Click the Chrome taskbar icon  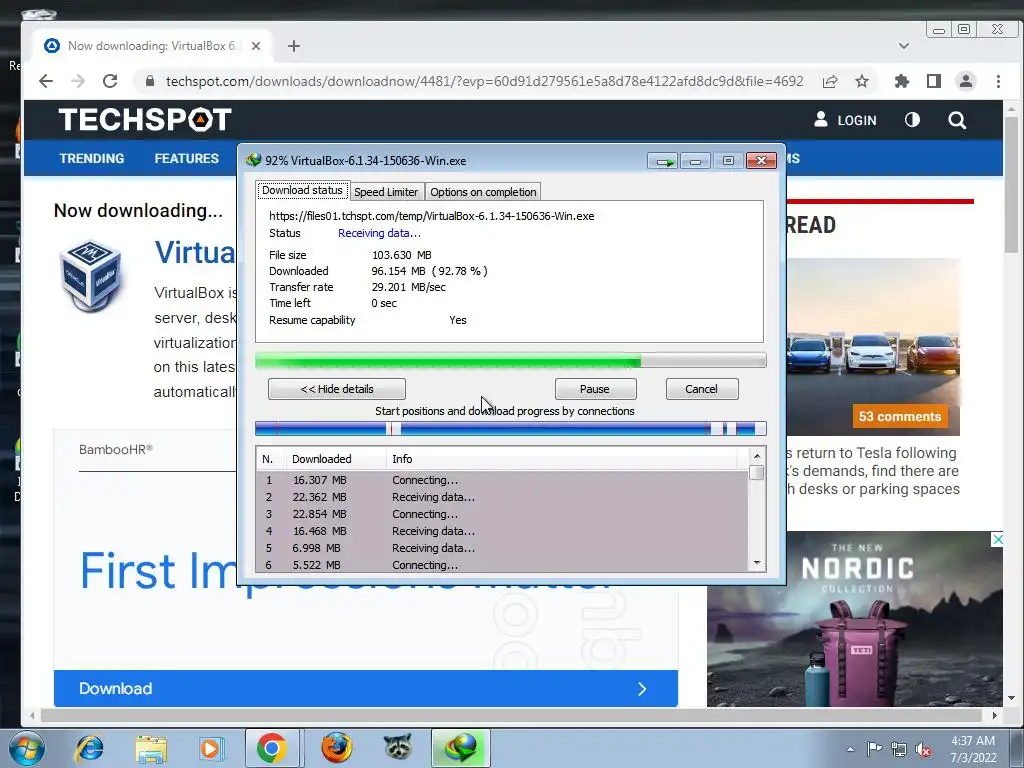coord(272,748)
